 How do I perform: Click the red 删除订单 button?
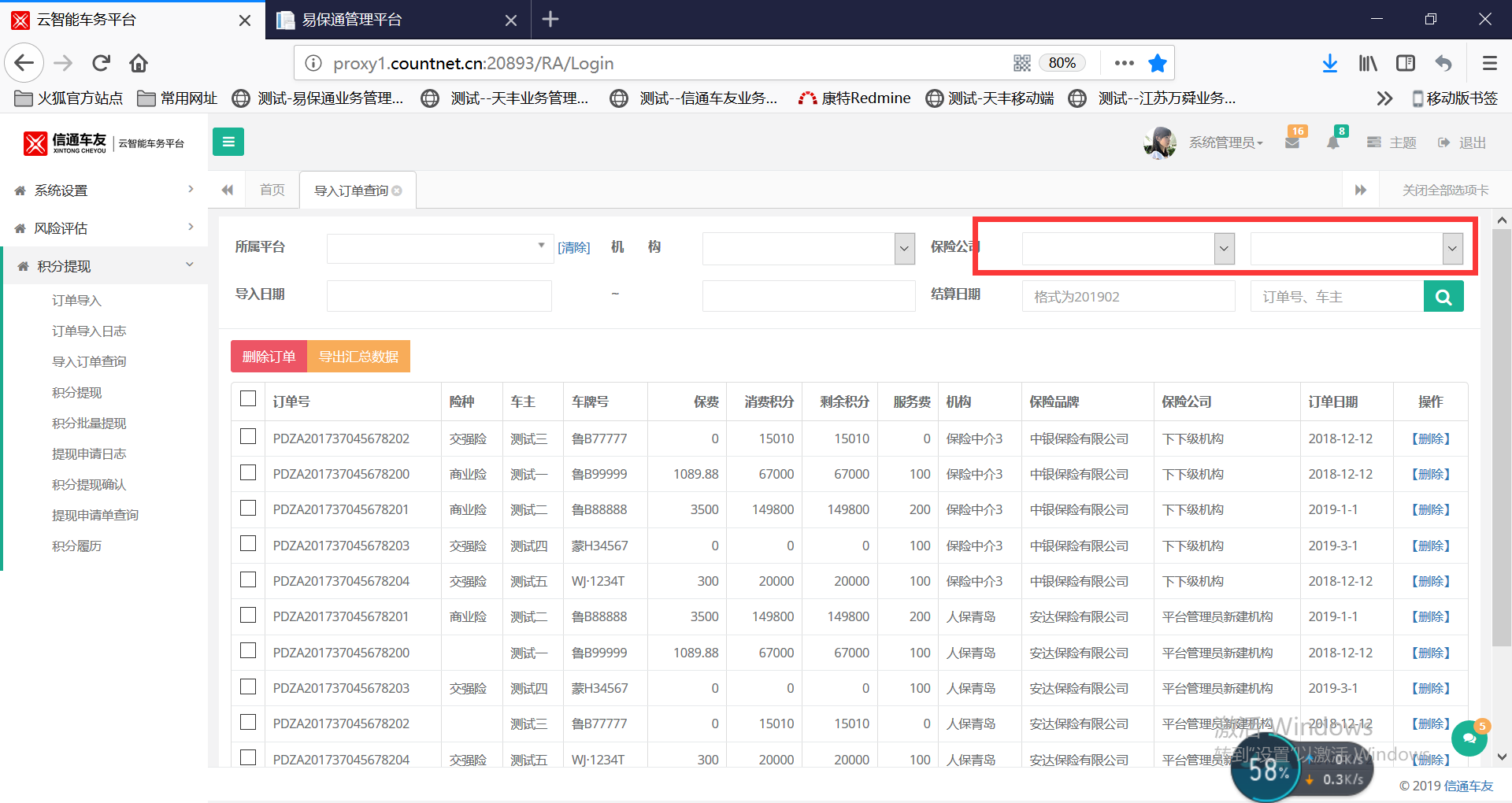[x=269, y=357]
